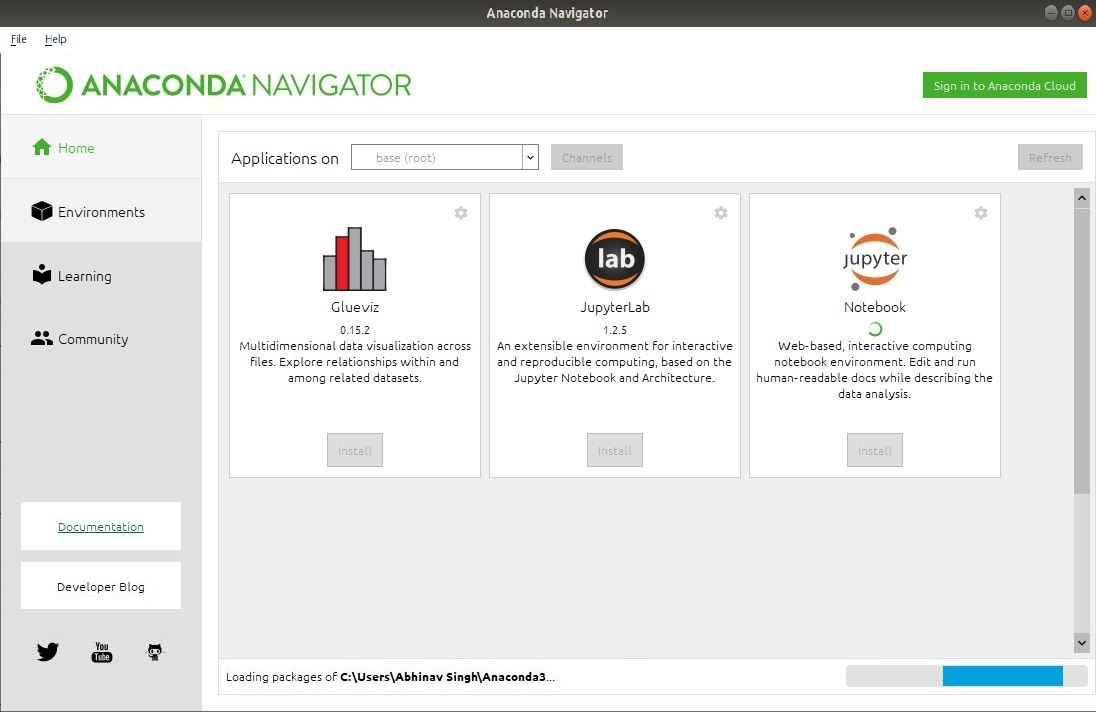The width and height of the screenshot is (1096, 712).
Task: Switch to the Learning tab
Action: (x=101, y=276)
